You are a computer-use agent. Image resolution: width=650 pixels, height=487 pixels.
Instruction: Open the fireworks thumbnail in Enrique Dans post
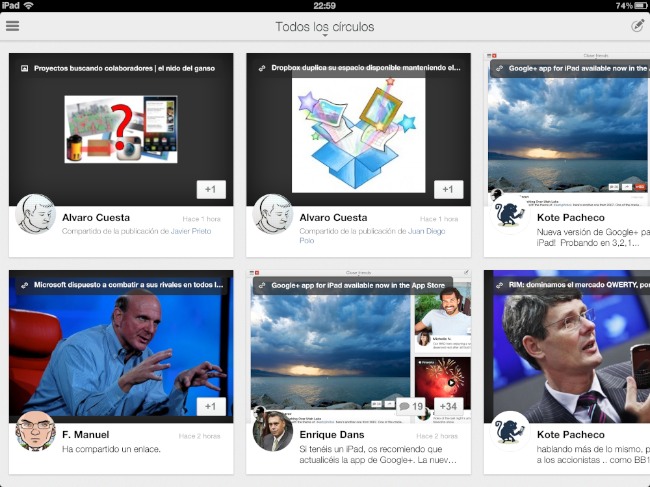(x=441, y=373)
